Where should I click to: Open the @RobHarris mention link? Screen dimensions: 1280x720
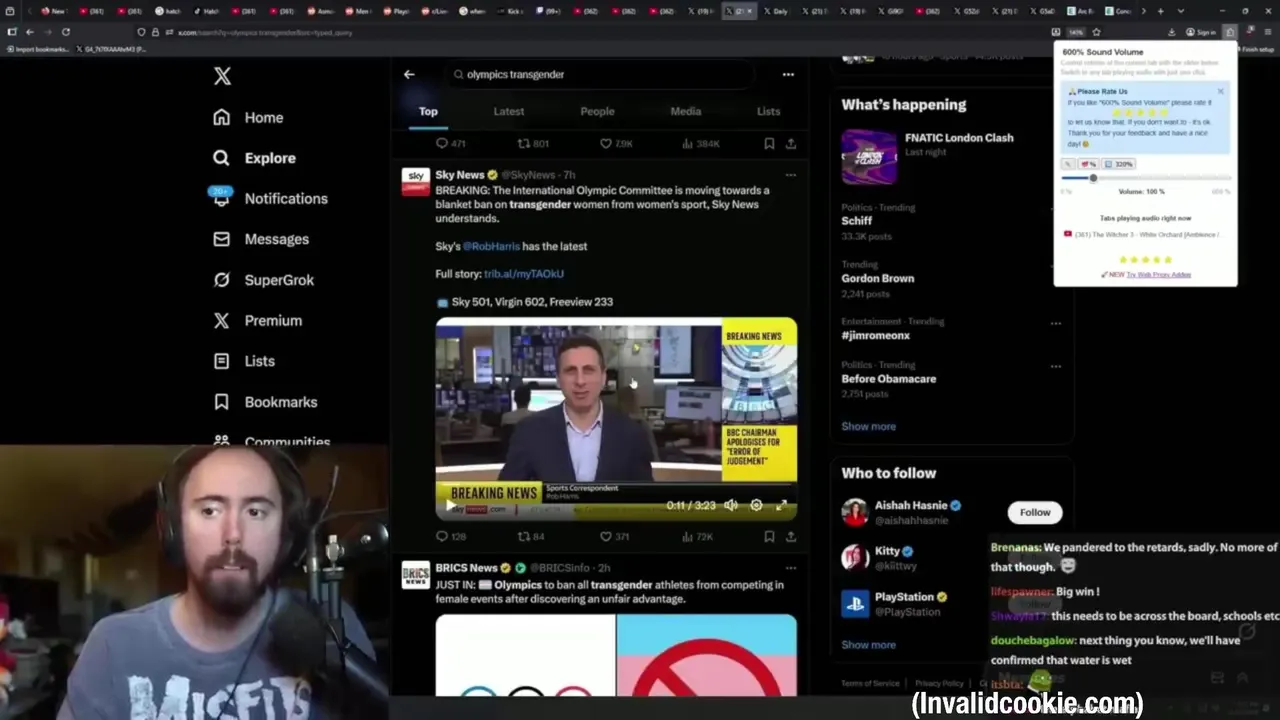click(x=491, y=246)
